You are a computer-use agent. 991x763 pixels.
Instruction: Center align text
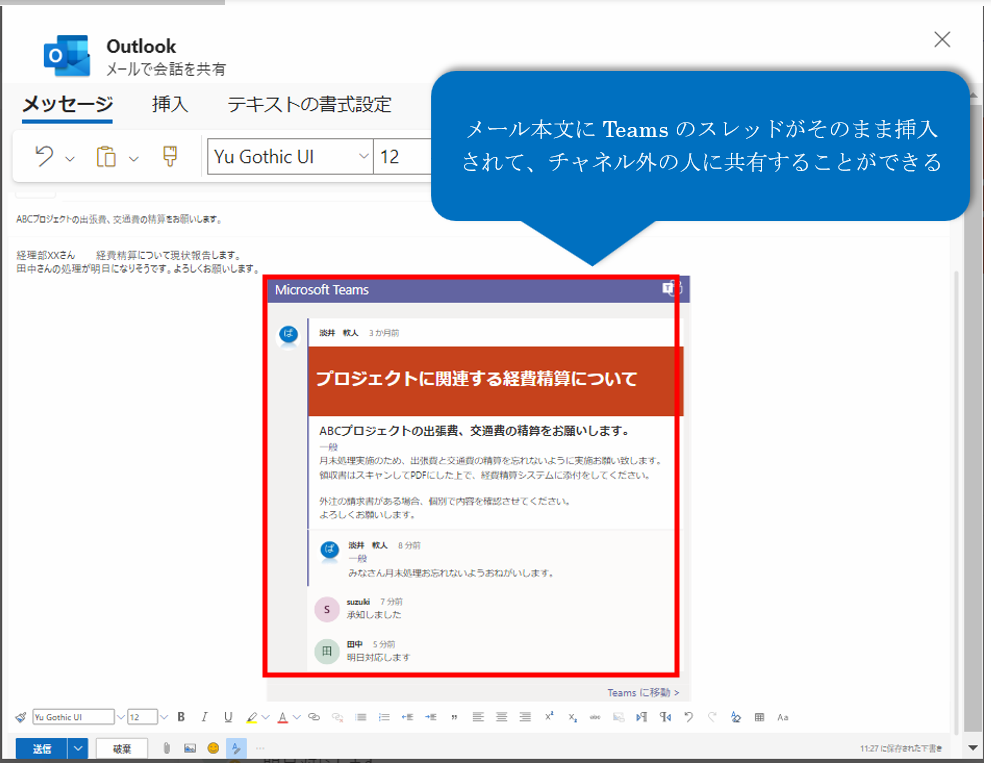point(501,717)
